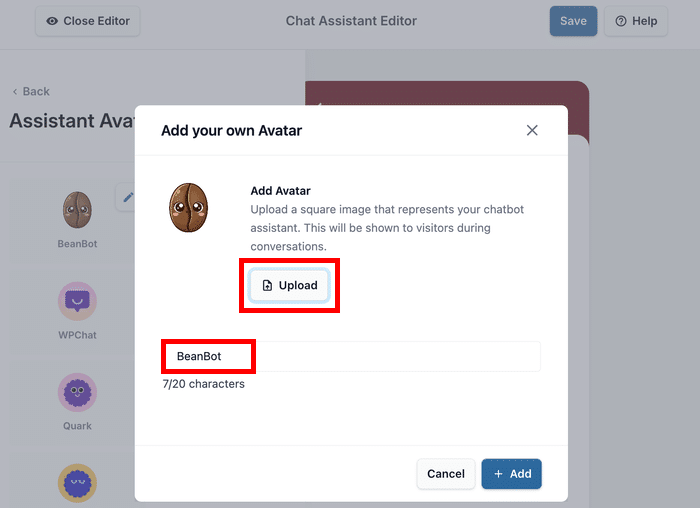Click the pencil edit icon beside BeanBot
Screen dimensions: 700x508
pyautogui.click(x=127, y=197)
